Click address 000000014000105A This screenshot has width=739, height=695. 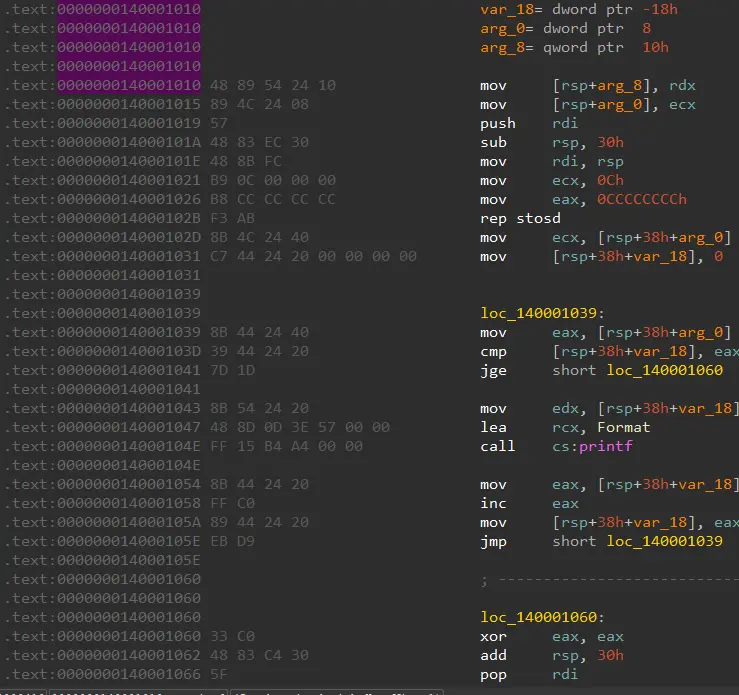click(129, 523)
